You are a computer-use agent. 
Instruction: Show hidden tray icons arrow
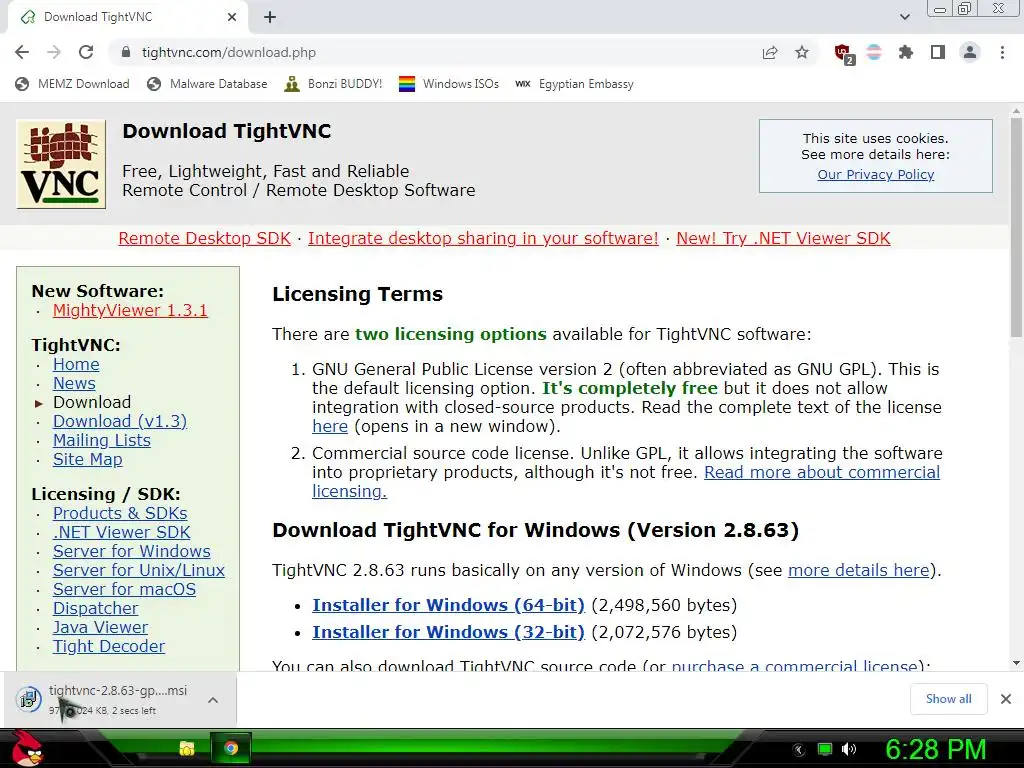point(799,750)
